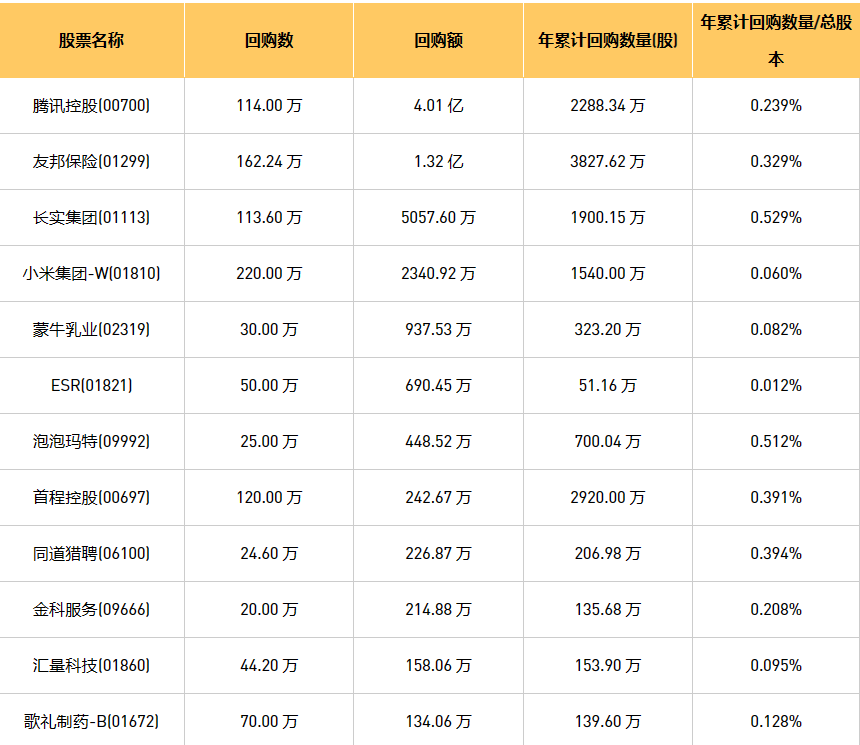Click the 年累计回购数量/总股本 column header
Screen dimensions: 860x745
coord(776,40)
